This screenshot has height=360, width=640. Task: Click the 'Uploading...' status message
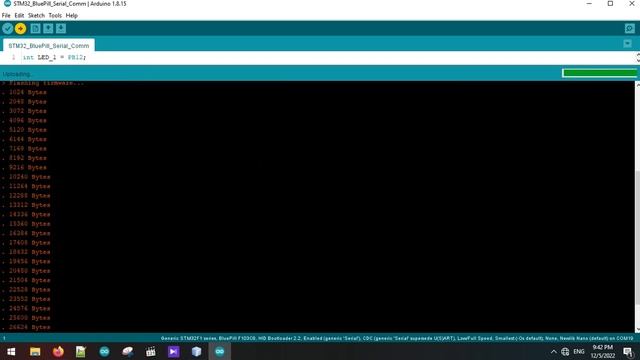click(17, 74)
